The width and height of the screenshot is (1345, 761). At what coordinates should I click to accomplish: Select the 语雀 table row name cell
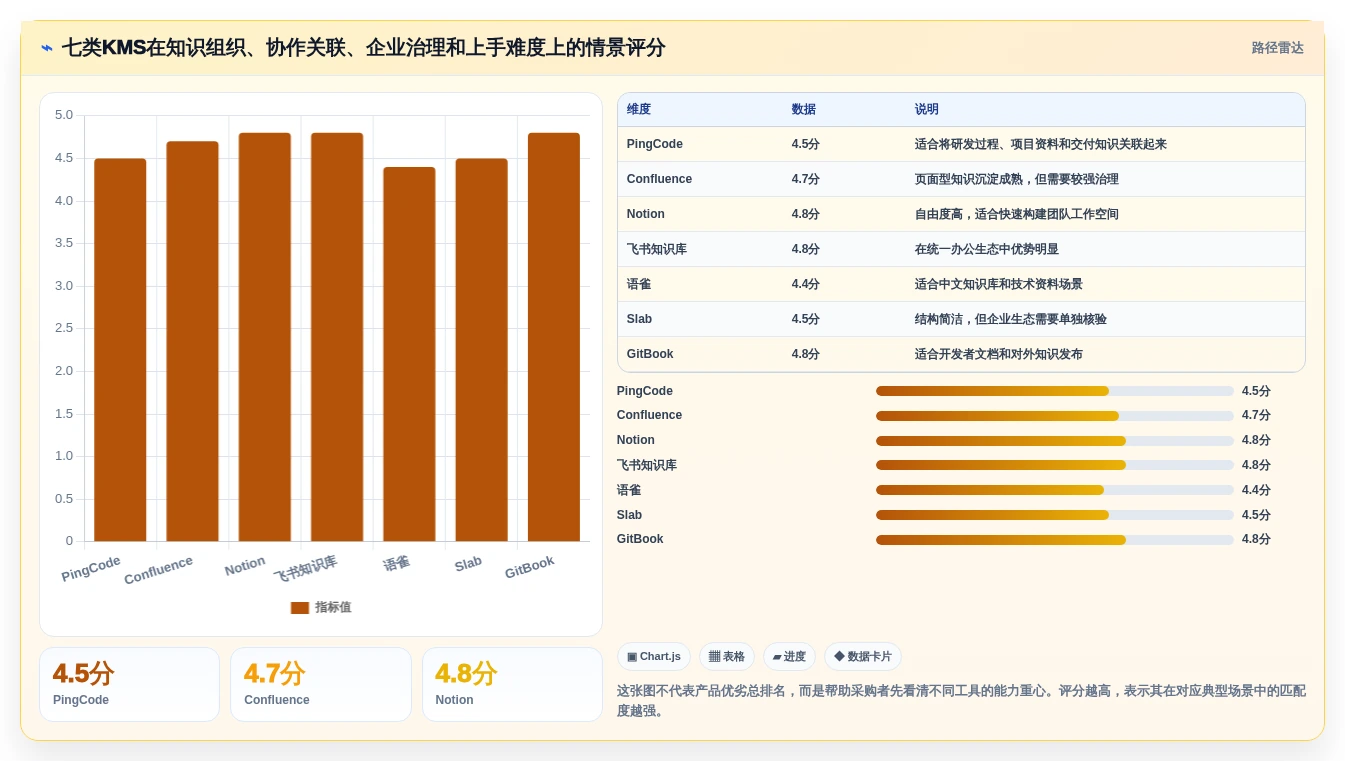pyautogui.click(x=639, y=284)
